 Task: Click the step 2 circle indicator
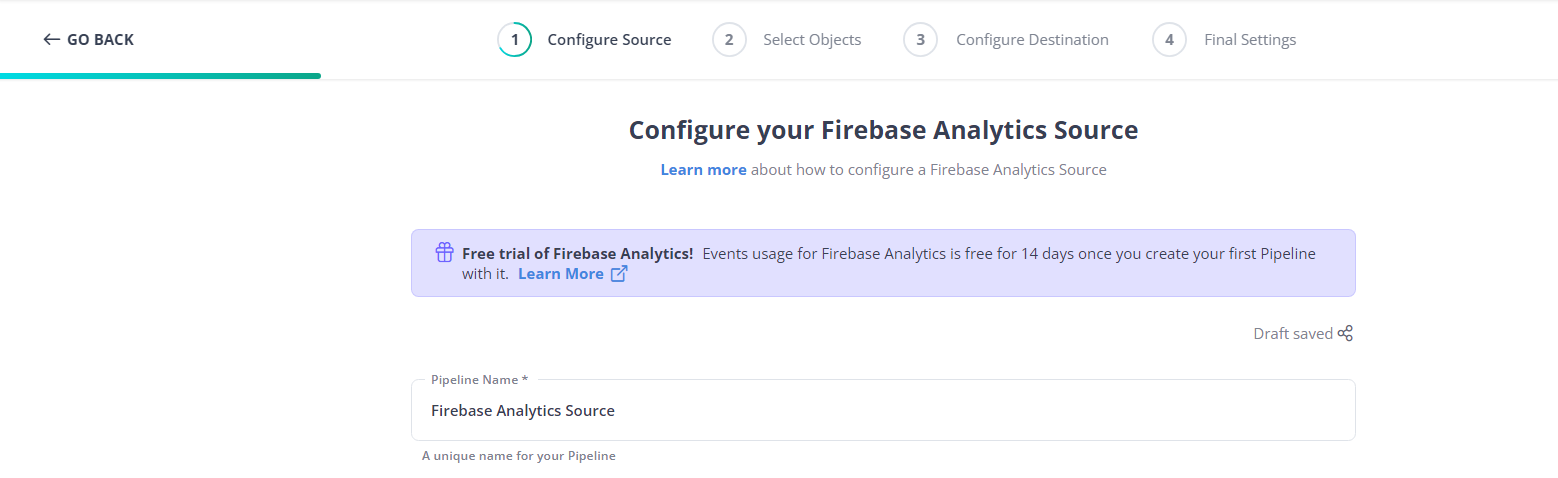click(x=729, y=40)
